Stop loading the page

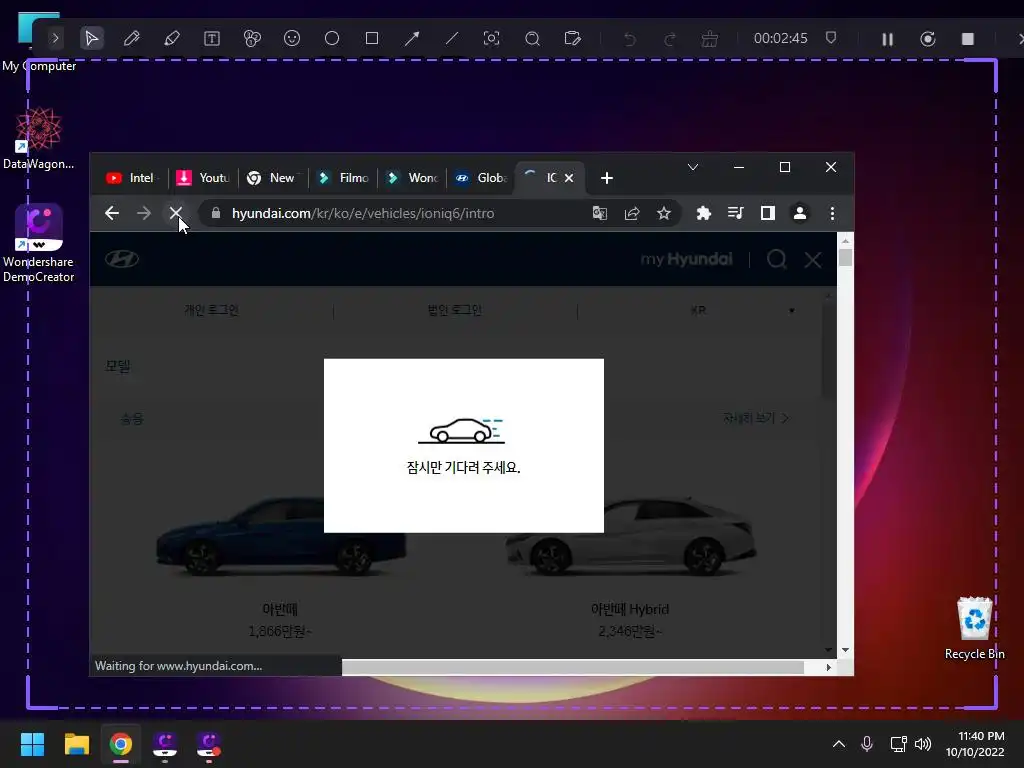tap(175, 213)
